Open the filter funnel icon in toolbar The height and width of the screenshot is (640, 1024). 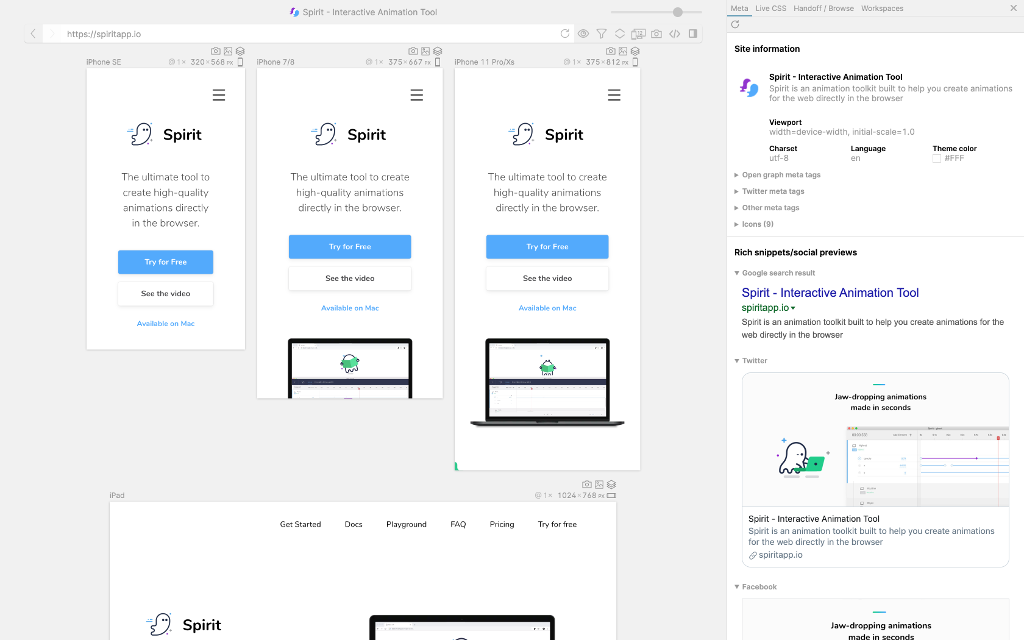tap(601, 33)
